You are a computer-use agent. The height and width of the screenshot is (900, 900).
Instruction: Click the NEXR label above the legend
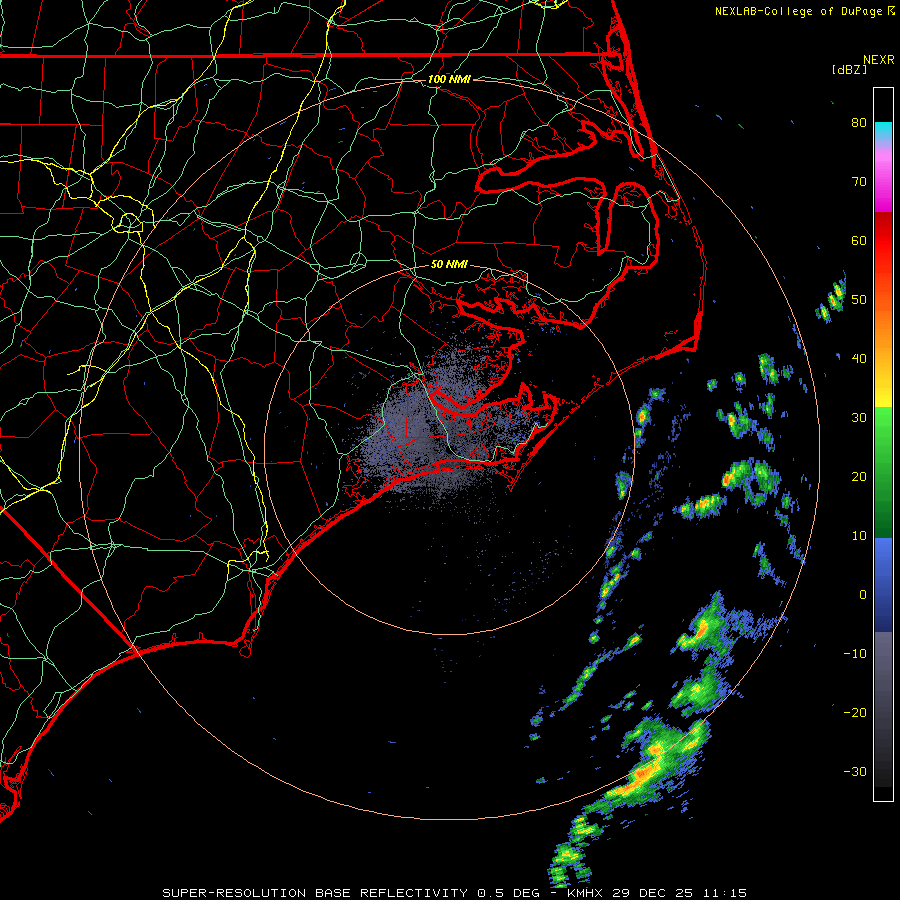(x=878, y=60)
